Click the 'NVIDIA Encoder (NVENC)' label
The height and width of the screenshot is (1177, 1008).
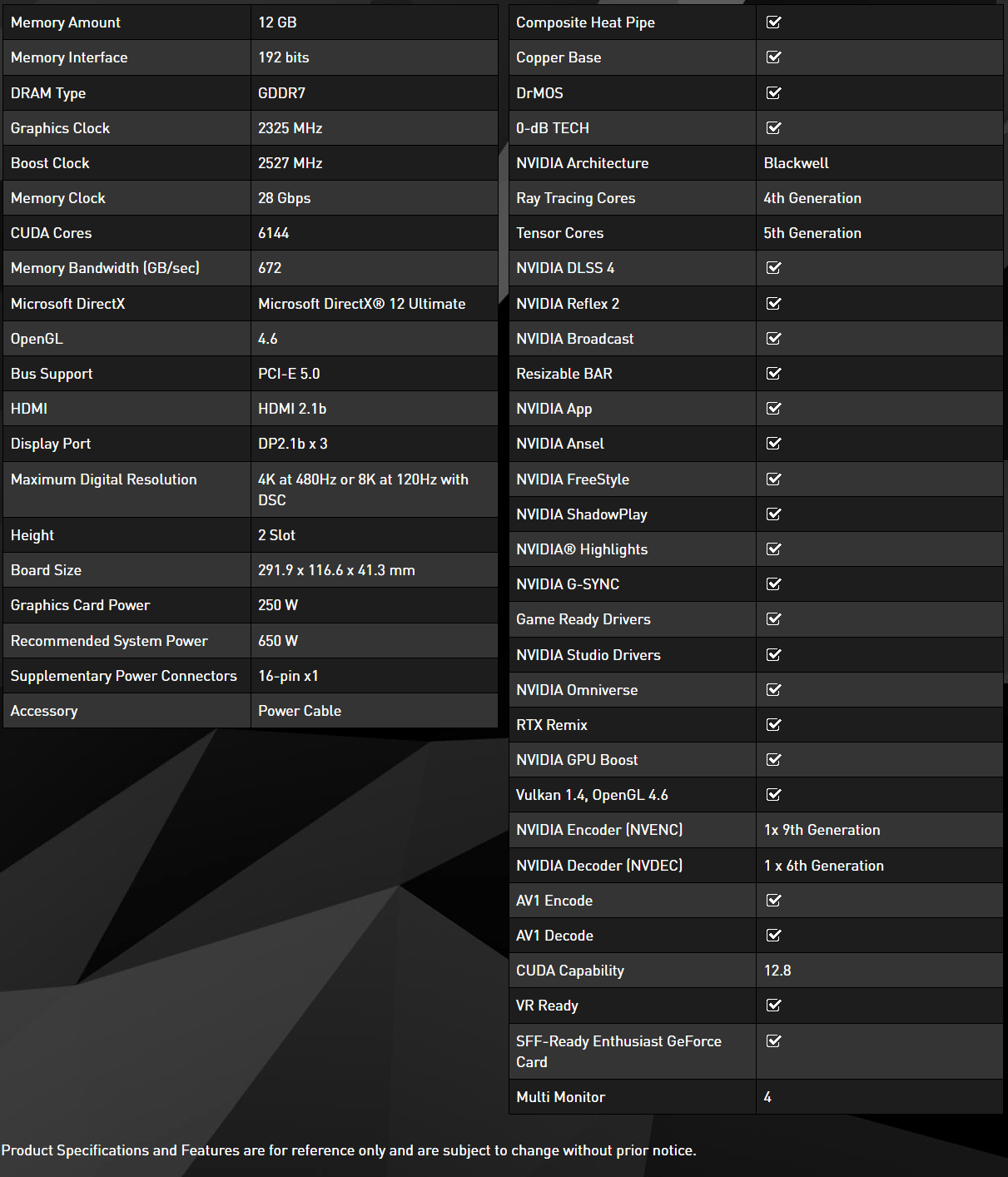coord(599,830)
